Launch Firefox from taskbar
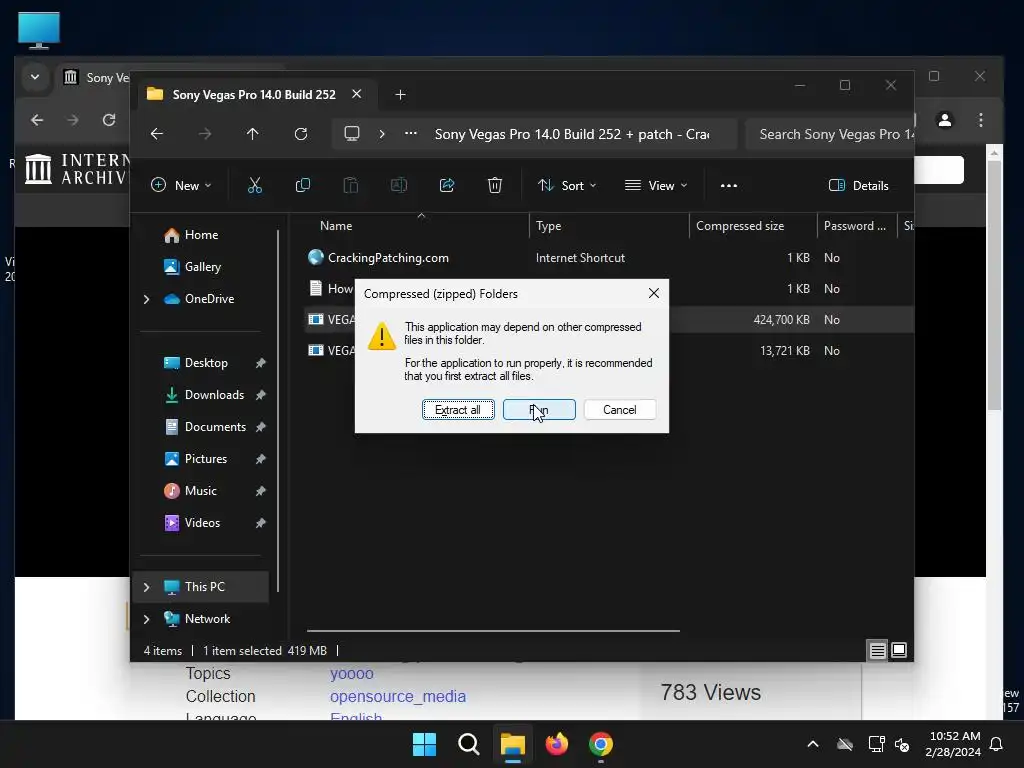This screenshot has width=1024, height=768. (557, 744)
